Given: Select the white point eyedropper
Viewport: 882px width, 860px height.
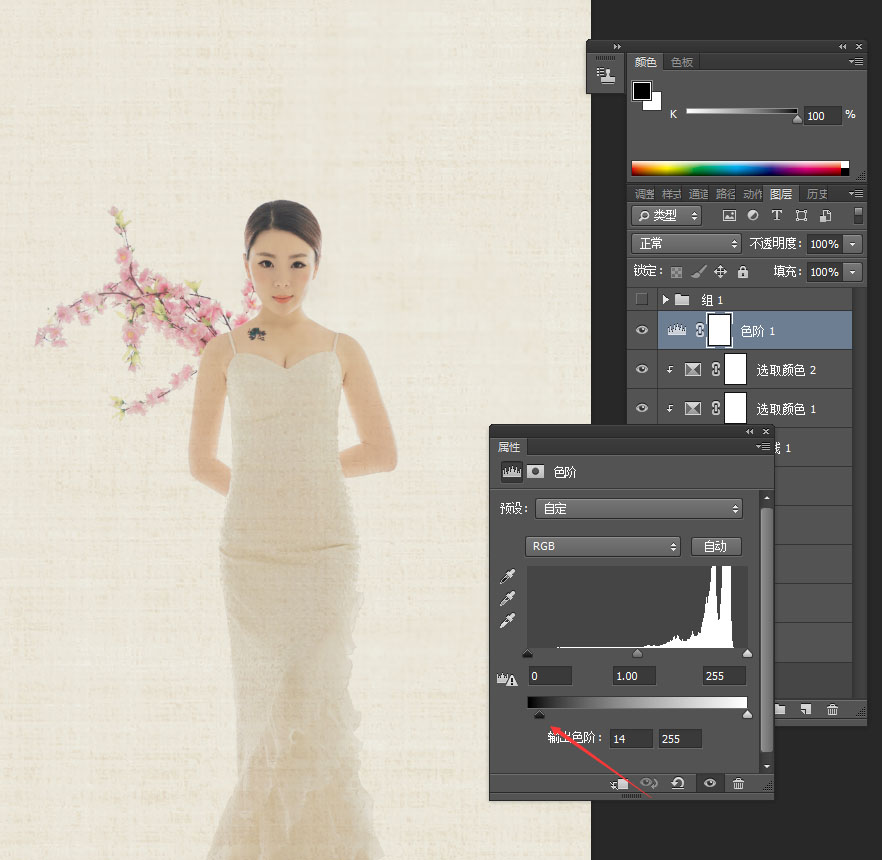Looking at the screenshot, I should click(507, 621).
